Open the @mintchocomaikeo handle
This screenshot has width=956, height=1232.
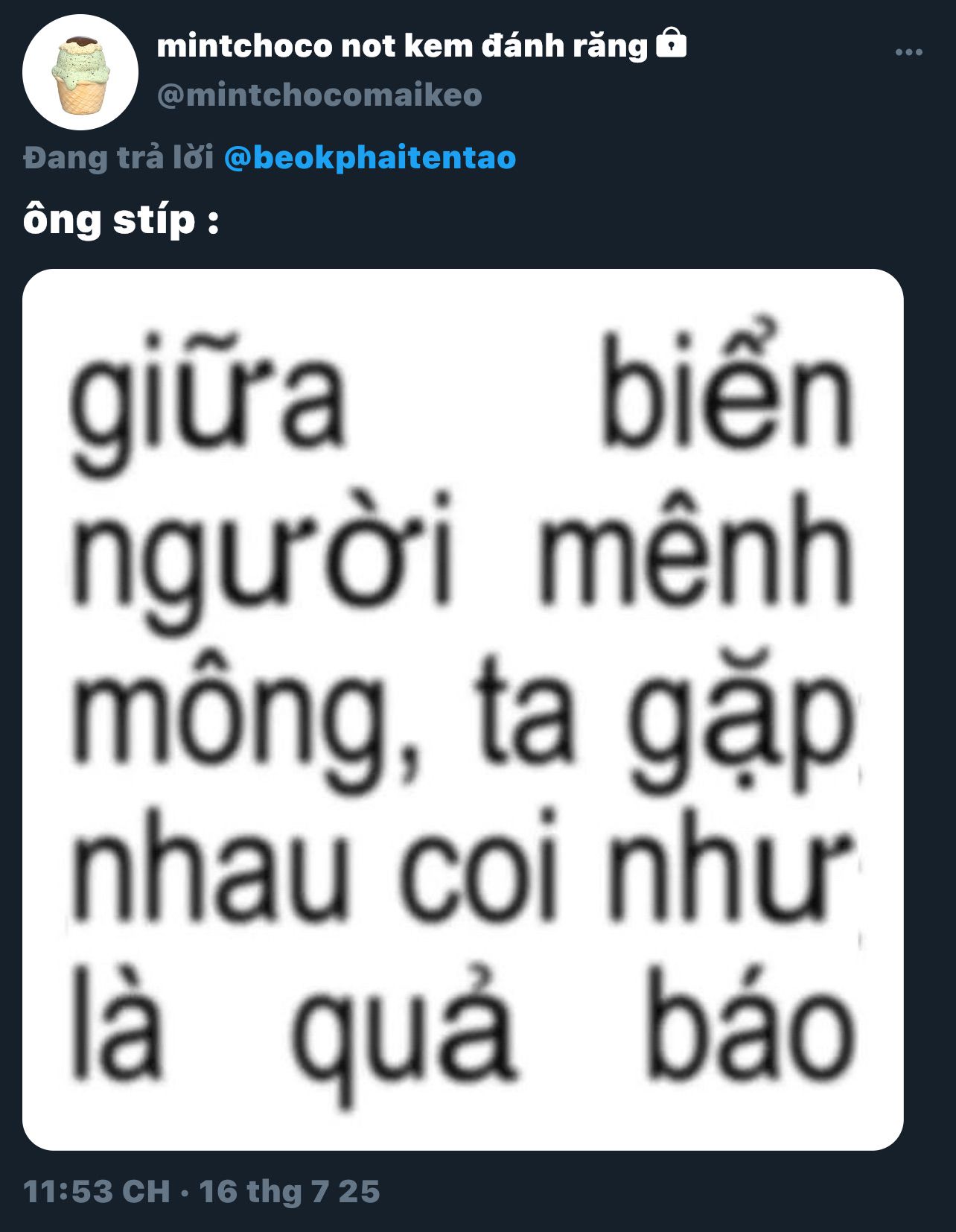tap(319, 95)
